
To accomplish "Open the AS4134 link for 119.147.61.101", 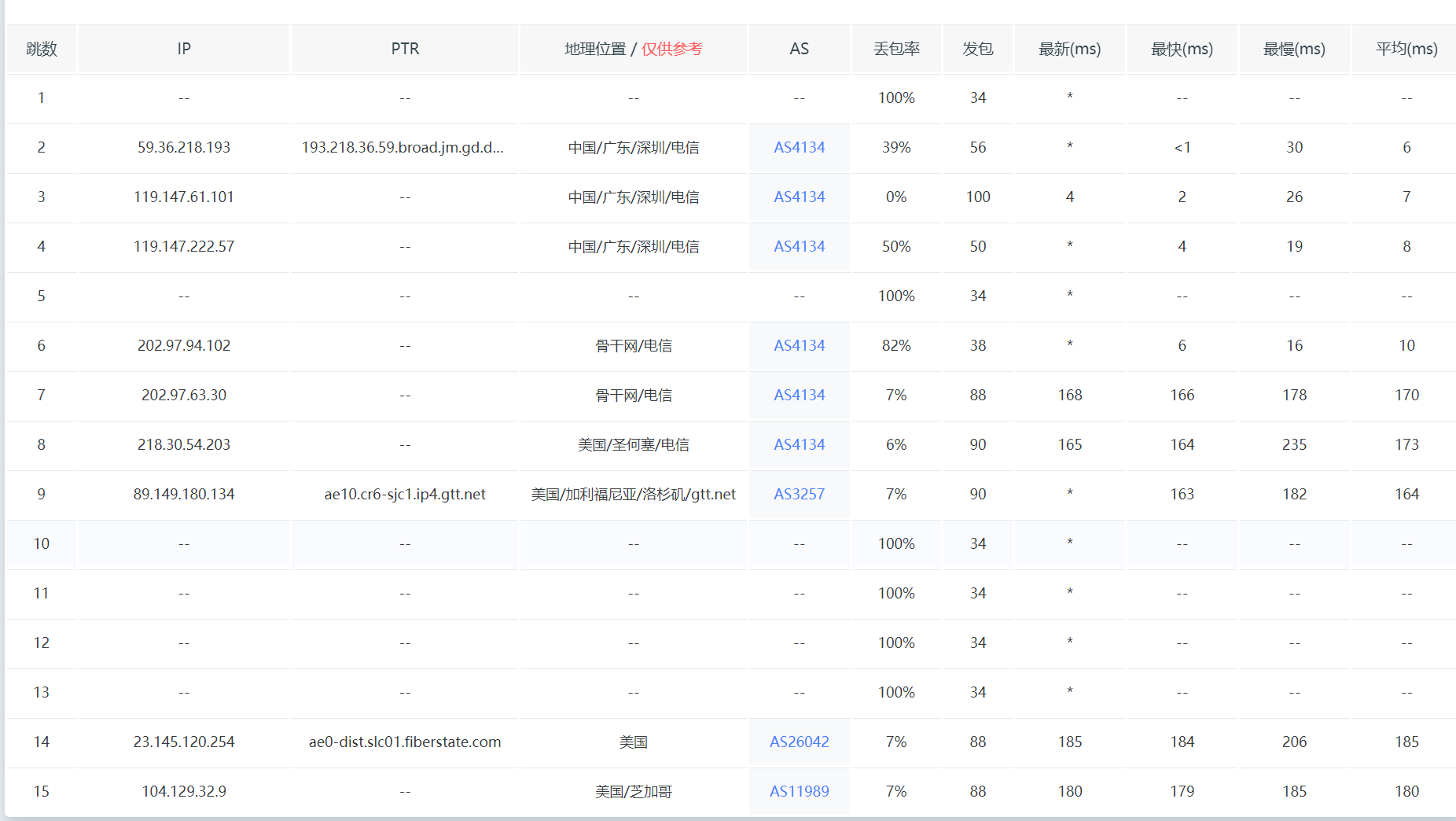I will (x=799, y=197).
